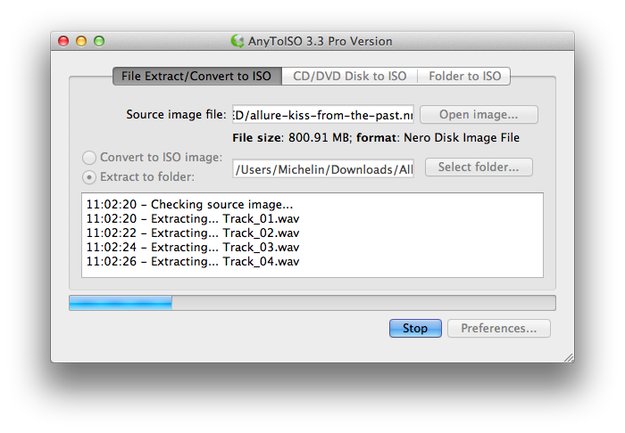
Task: Switch to the CD/DVD Disk to ISO tab
Action: click(x=350, y=76)
